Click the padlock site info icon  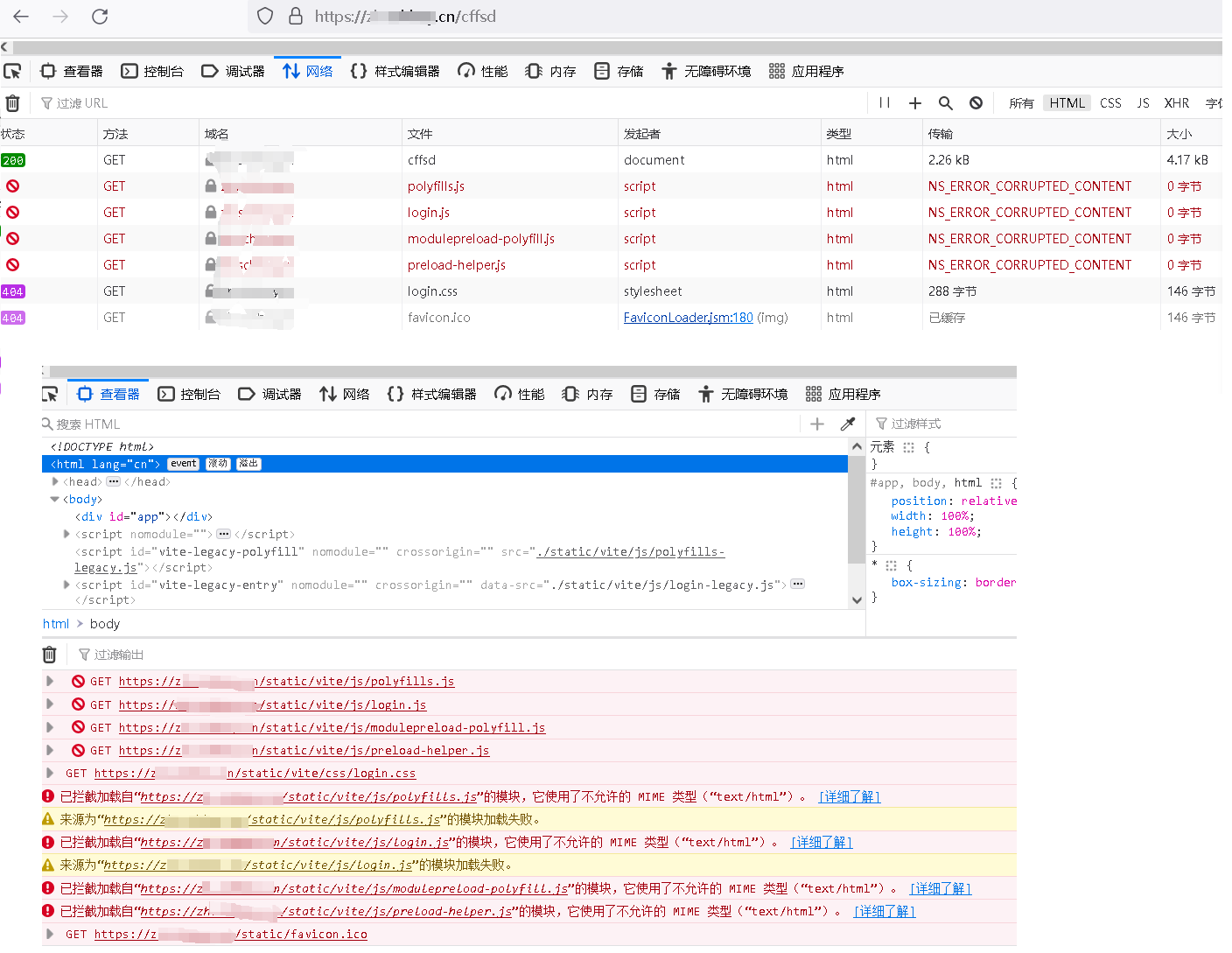tap(296, 16)
